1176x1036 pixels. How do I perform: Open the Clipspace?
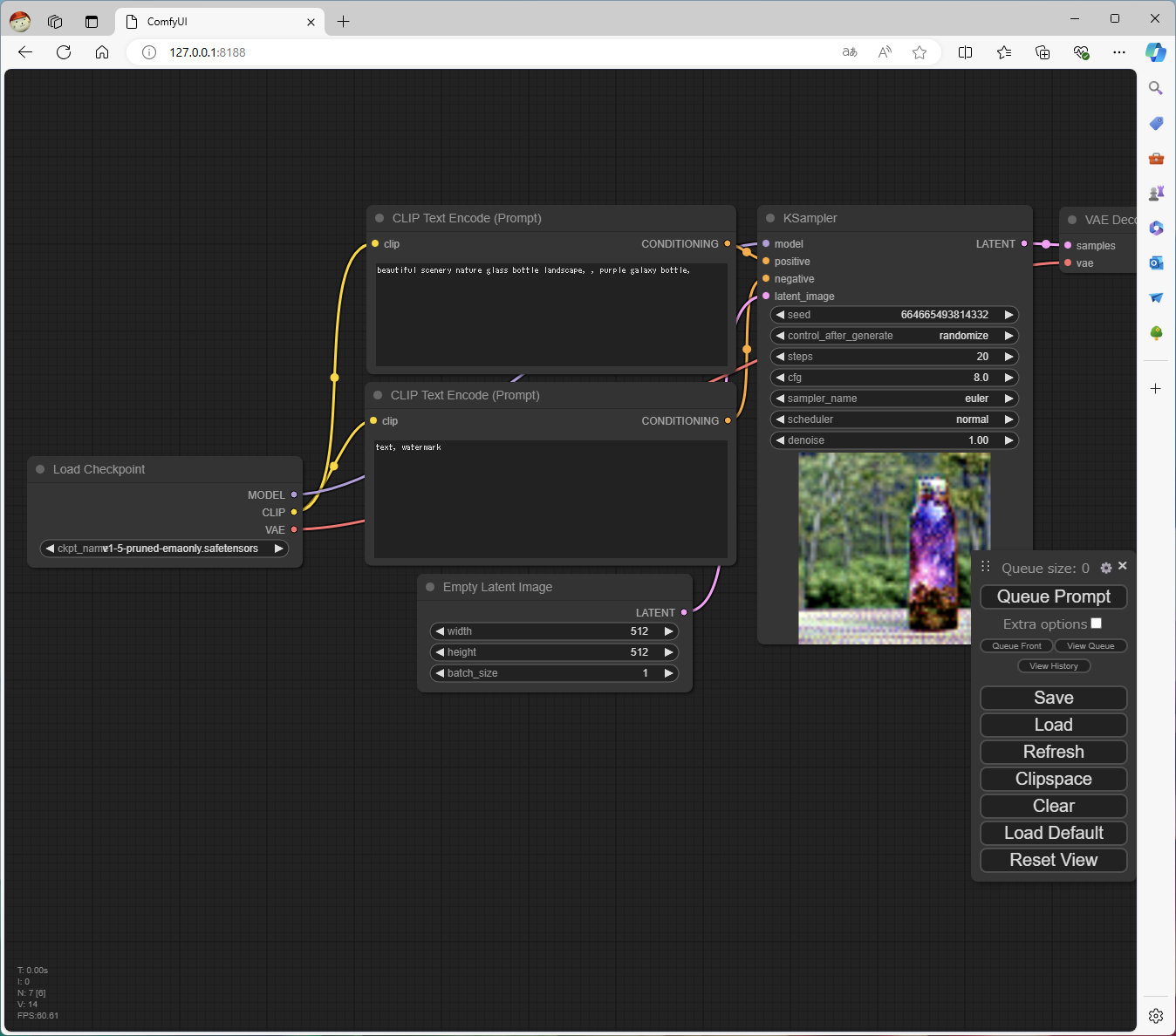[x=1054, y=779]
